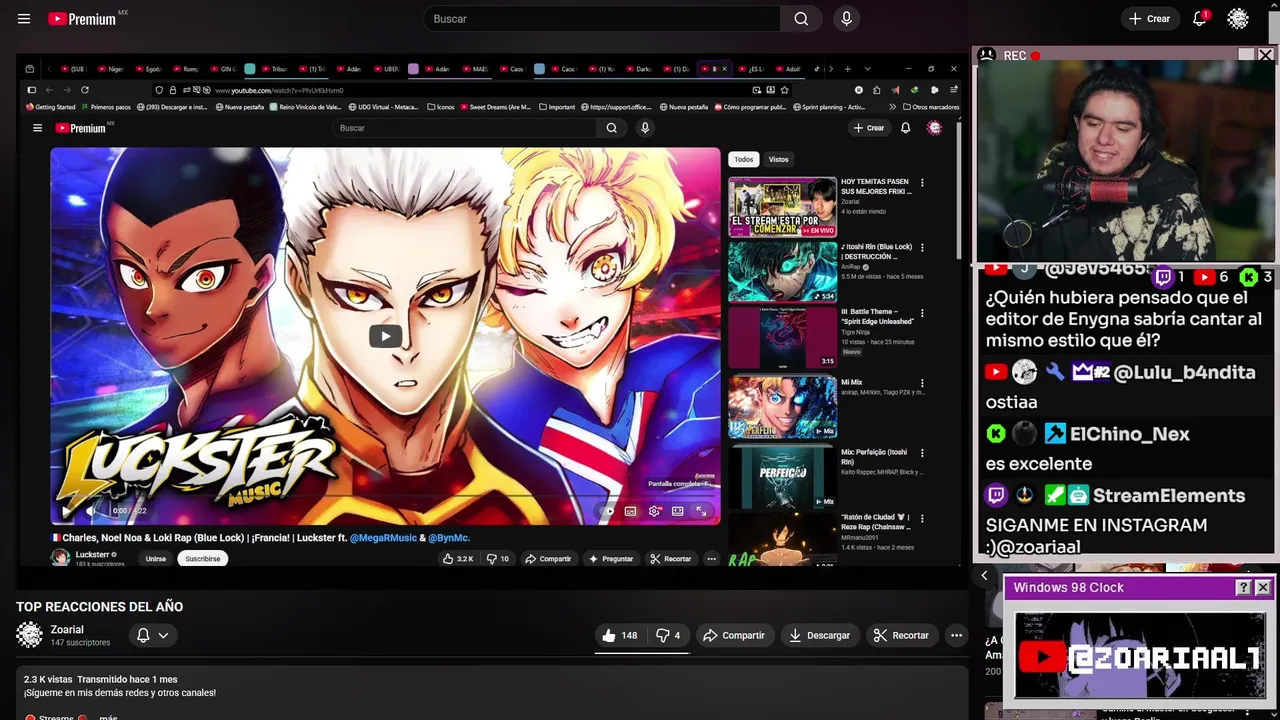Open options for Mi Mix entry
The image size is (1280, 720).
coord(922,383)
